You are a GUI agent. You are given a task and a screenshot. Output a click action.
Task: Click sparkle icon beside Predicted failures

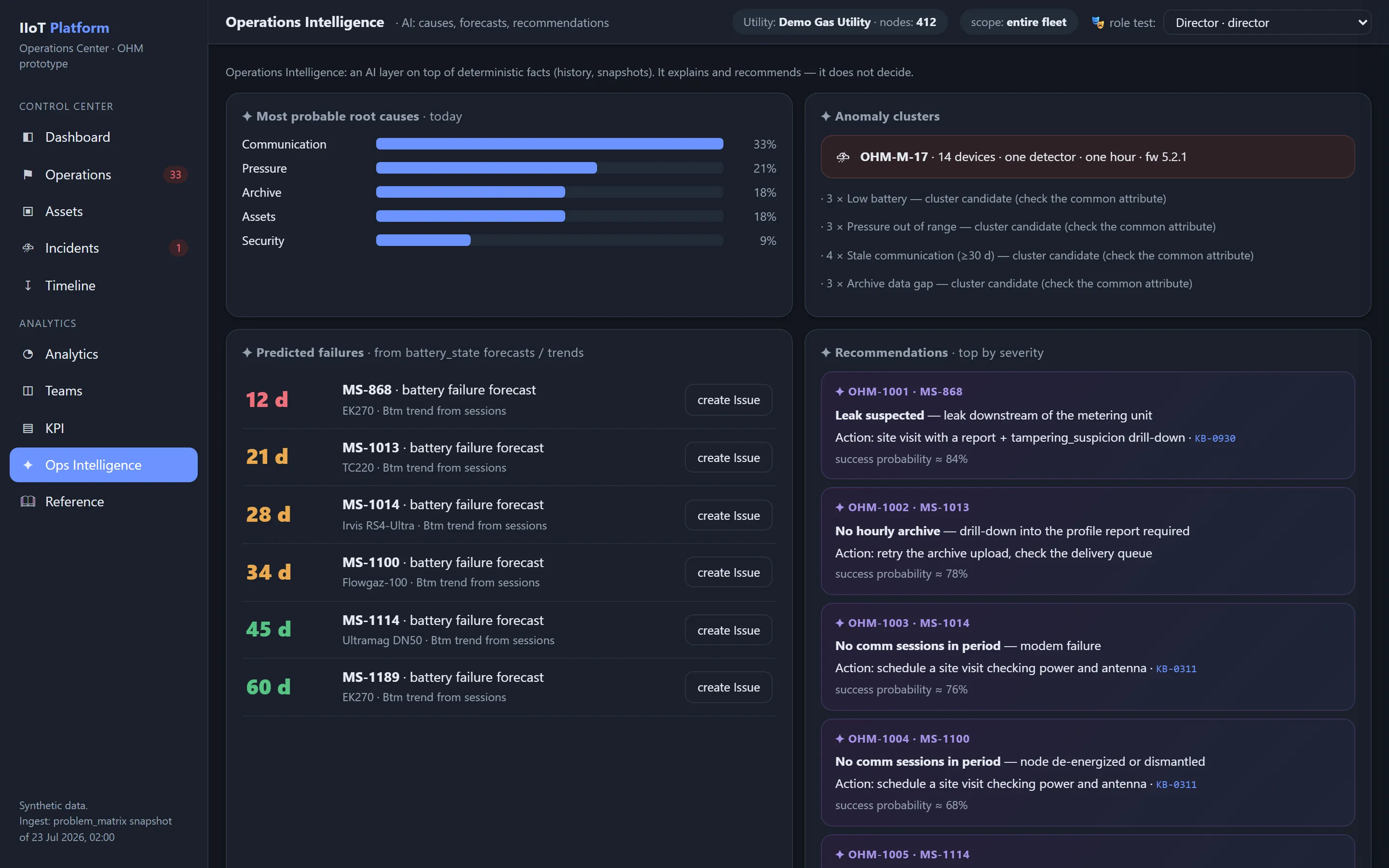tap(247, 353)
